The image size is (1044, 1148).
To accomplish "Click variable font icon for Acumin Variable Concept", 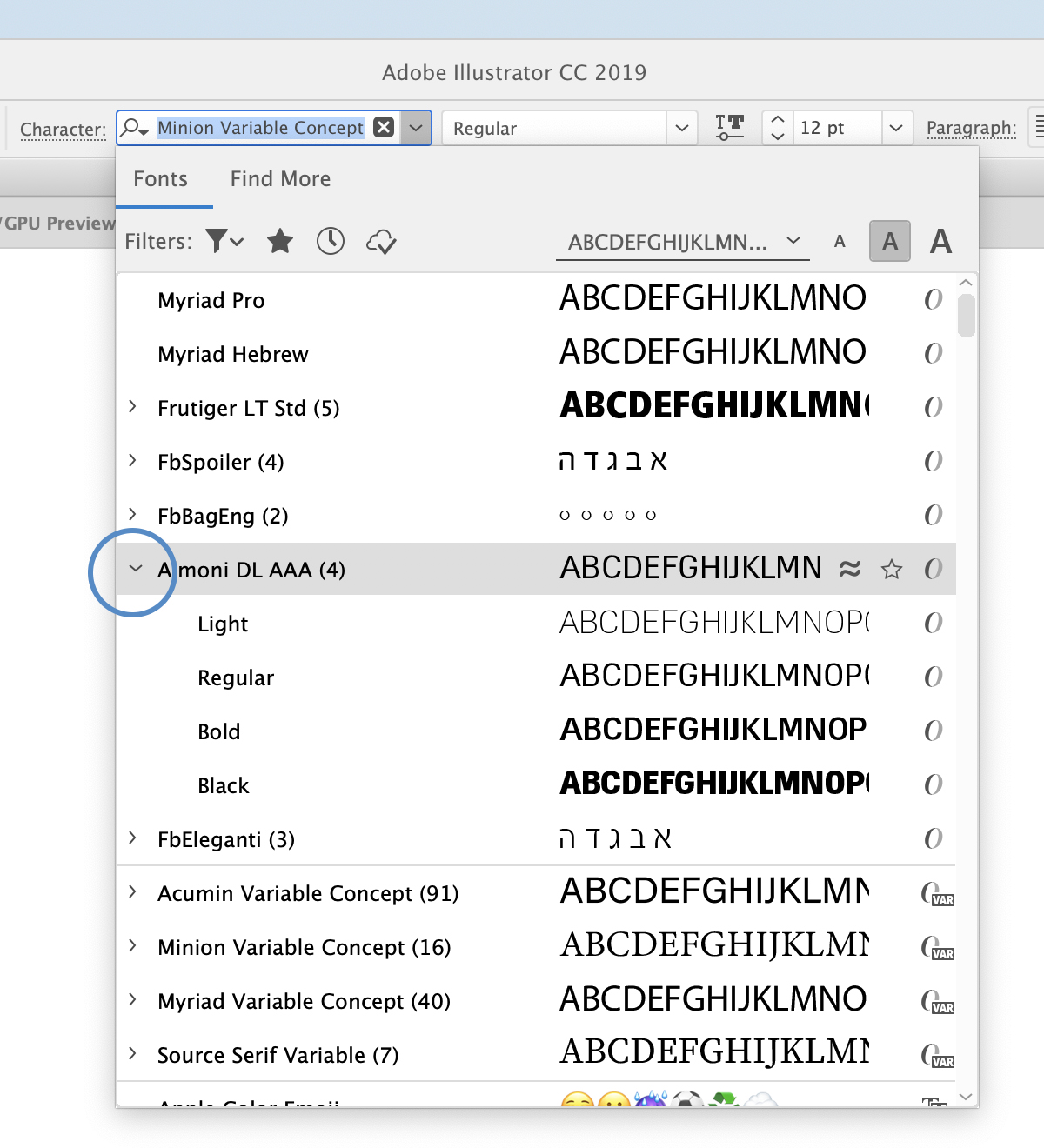I will click(938, 894).
